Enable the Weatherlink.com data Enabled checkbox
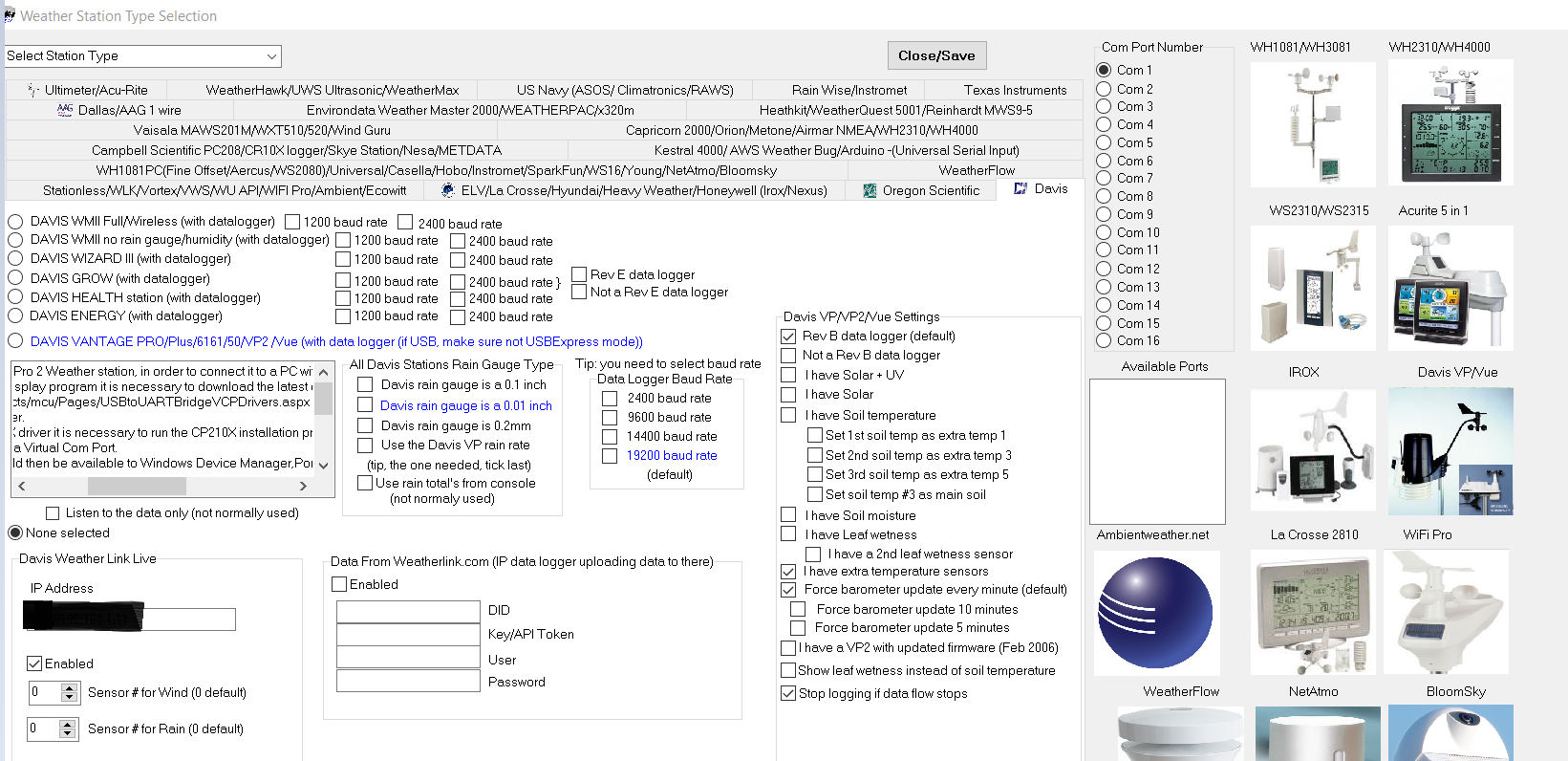 [x=339, y=584]
